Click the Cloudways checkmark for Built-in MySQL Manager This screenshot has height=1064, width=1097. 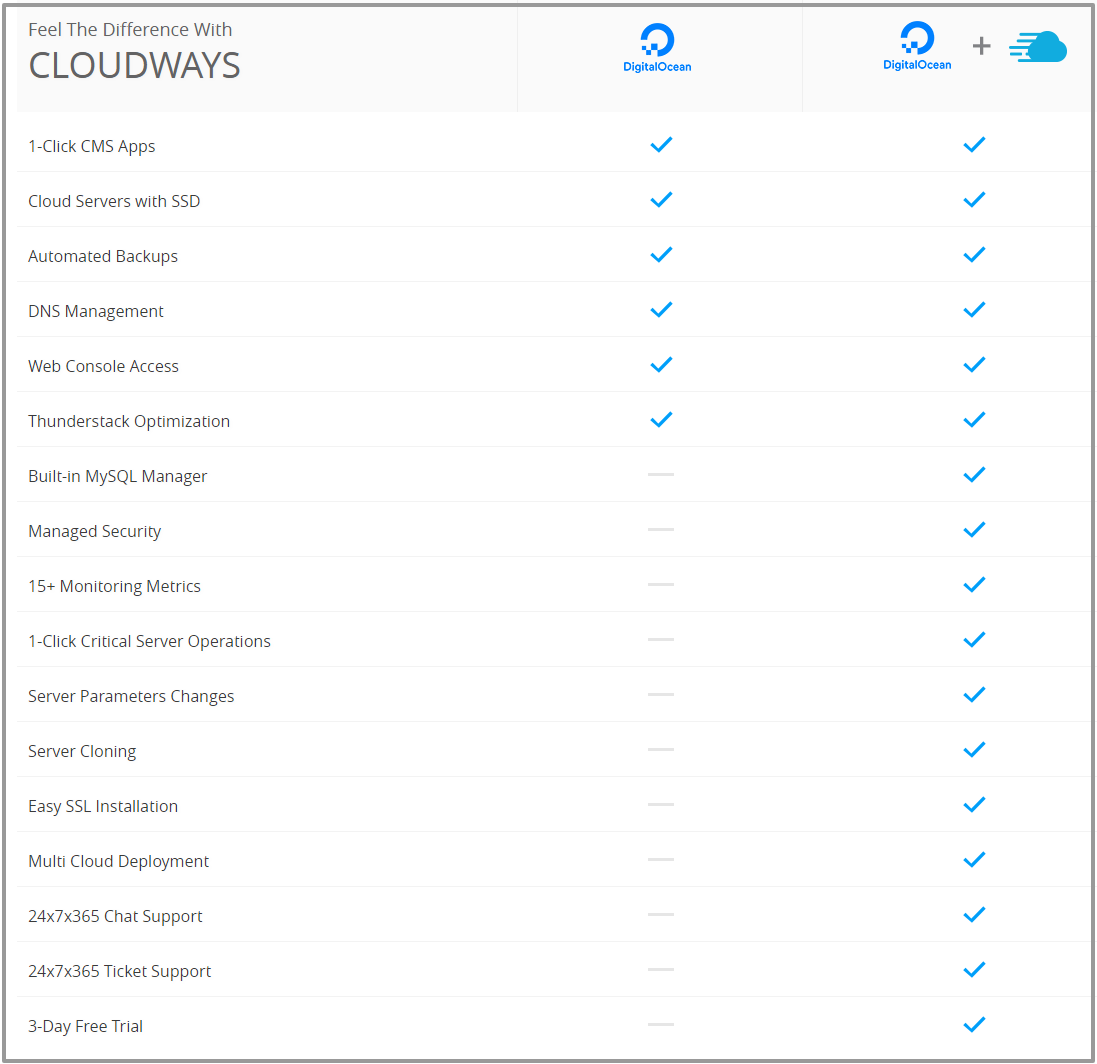[974, 475]
